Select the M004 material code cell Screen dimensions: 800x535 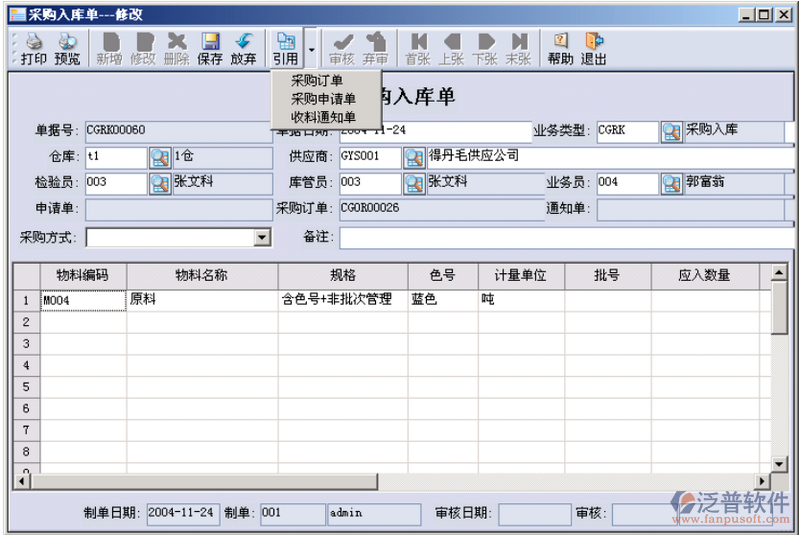(x=83, y=300)
